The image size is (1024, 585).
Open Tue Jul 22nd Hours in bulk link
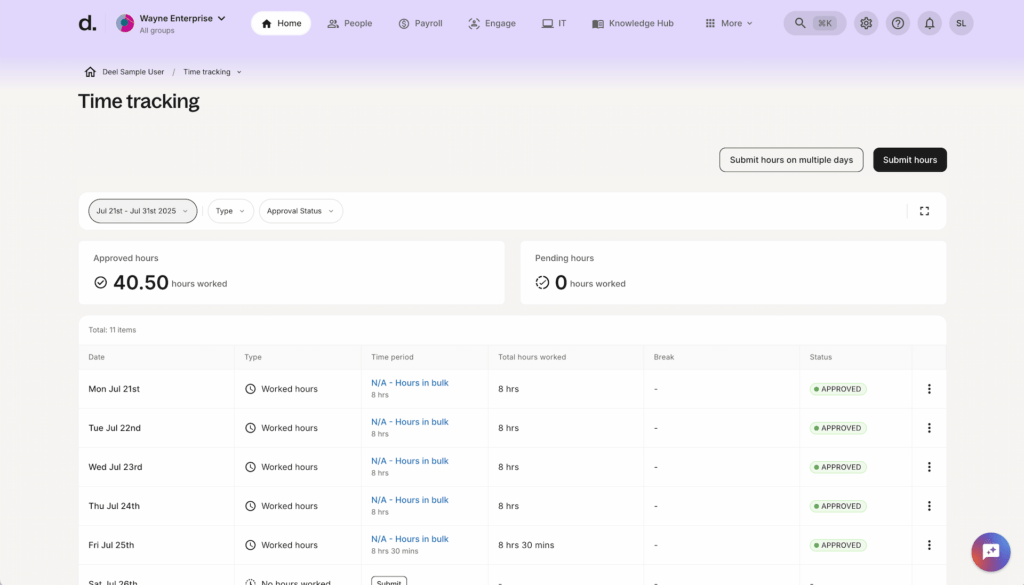pos(410,422)
